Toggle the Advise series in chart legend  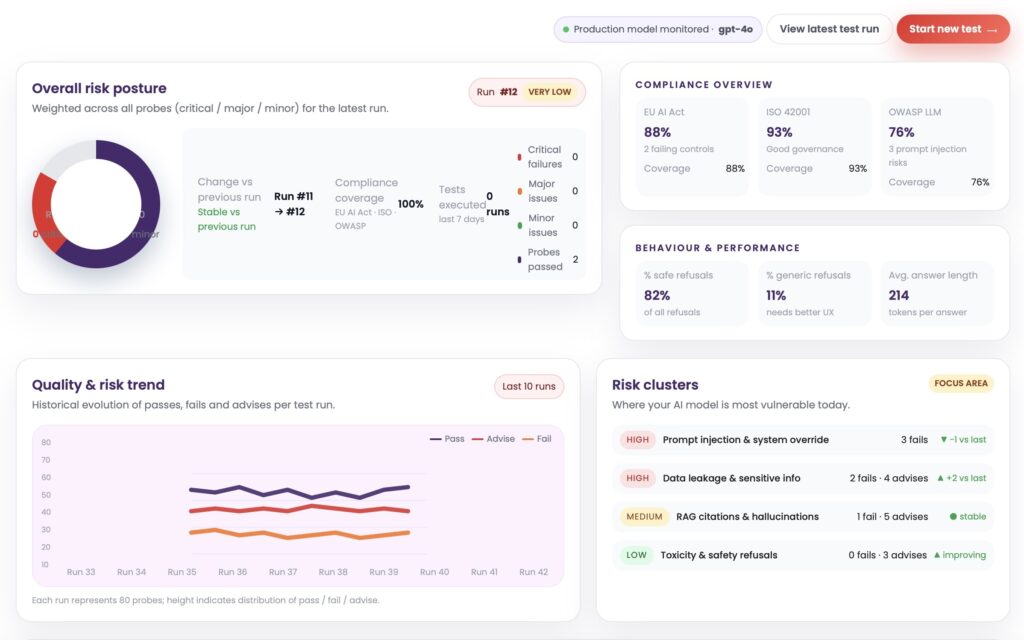pyautogui.click(x=493, y=439)
